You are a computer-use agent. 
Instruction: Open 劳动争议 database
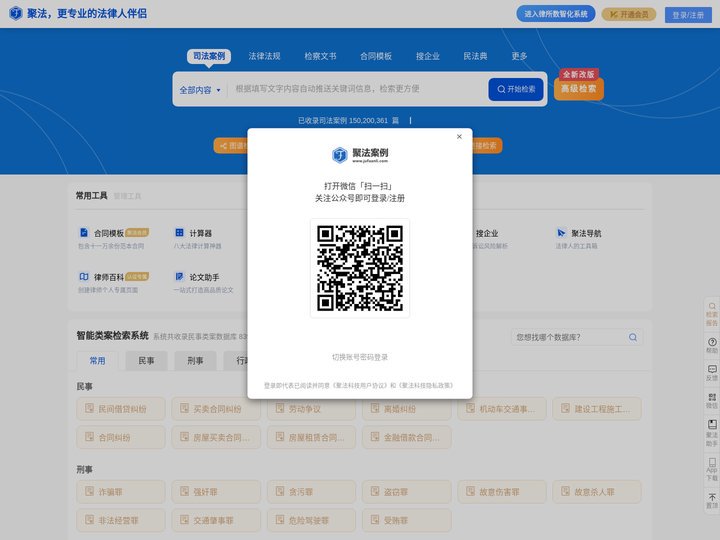(x=311, y=409)
